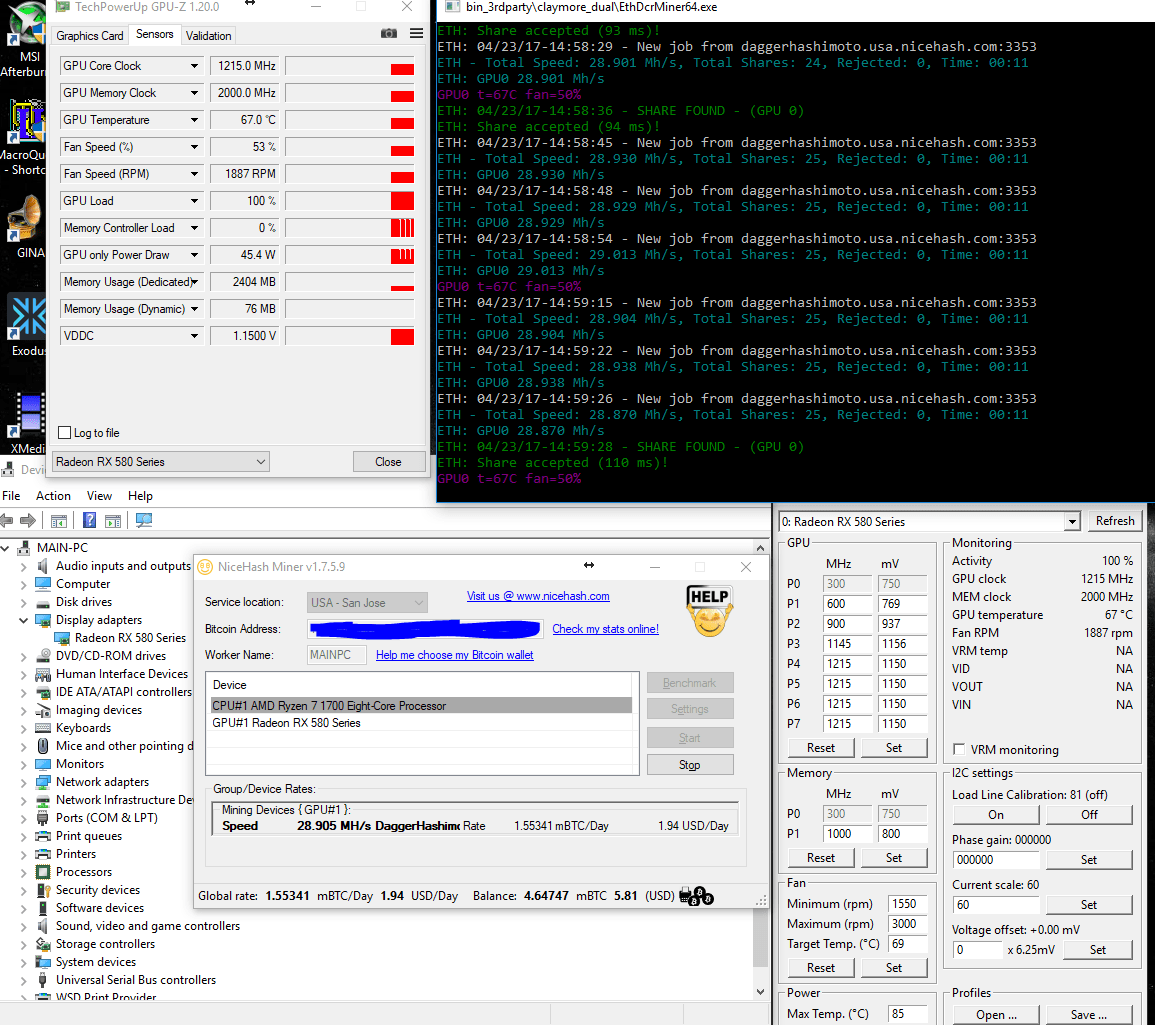Click Set button for Voltage offset
Screen dimensions: 1155x1025
1098,950
